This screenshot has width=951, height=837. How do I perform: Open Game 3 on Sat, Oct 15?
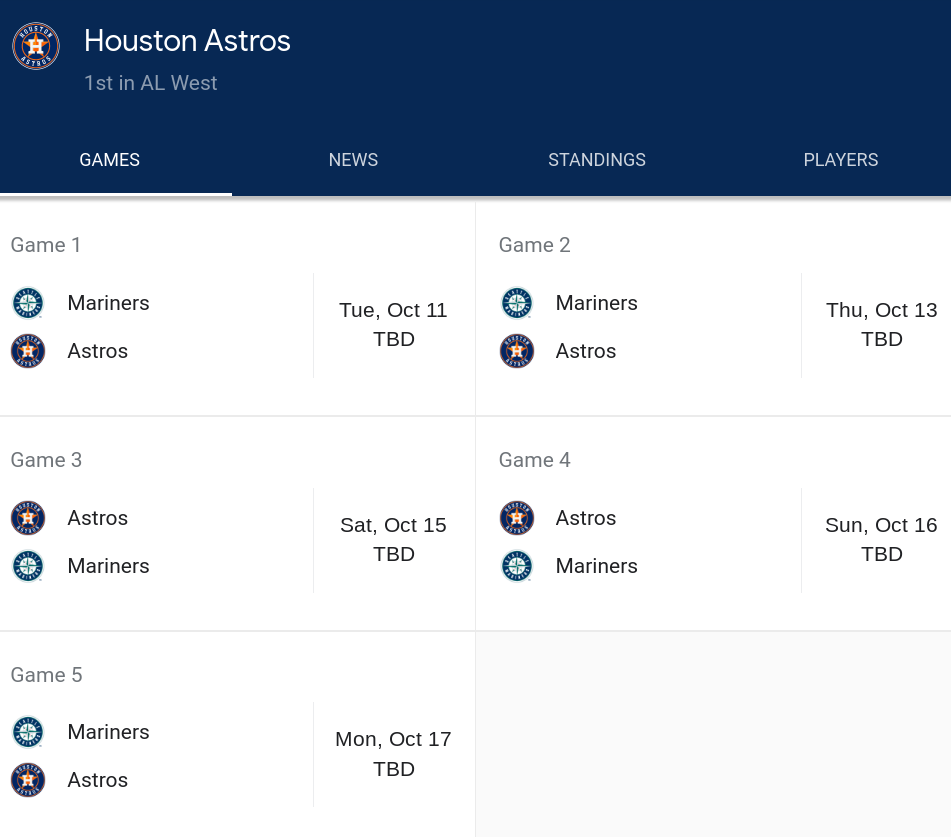[393, 540]
